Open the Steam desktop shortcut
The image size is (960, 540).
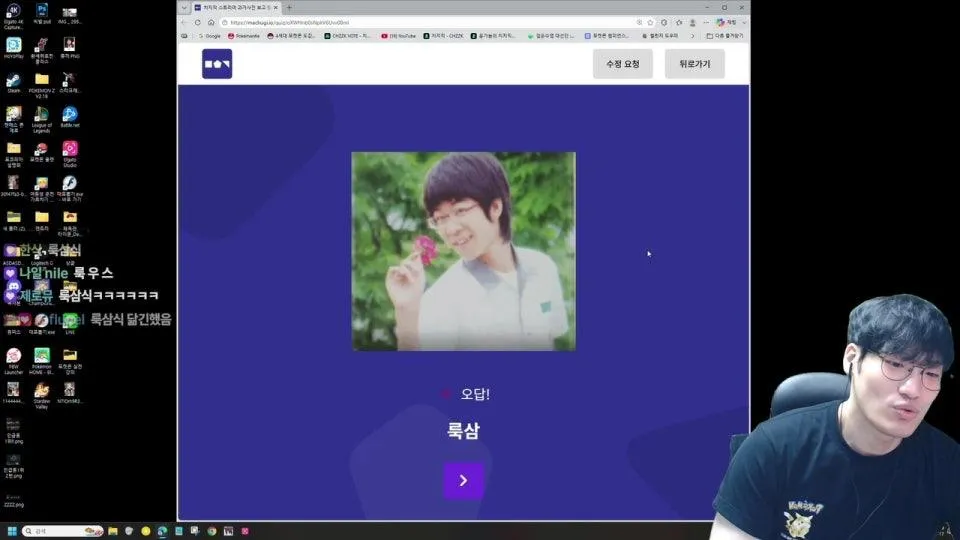pos(13,83)
